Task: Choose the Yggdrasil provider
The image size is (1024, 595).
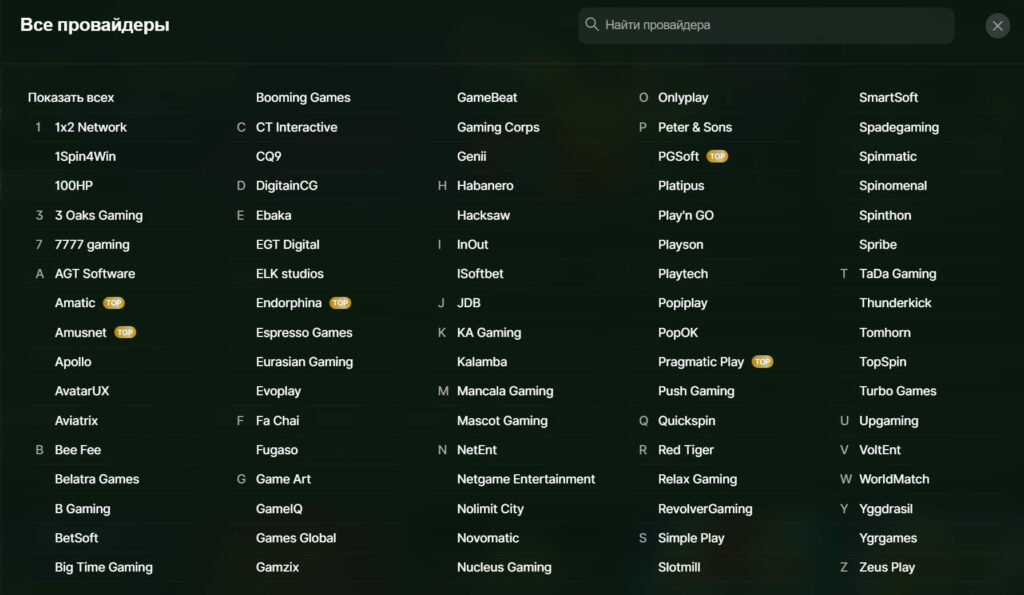Action: pyautogui.click(x=886, y=509)
